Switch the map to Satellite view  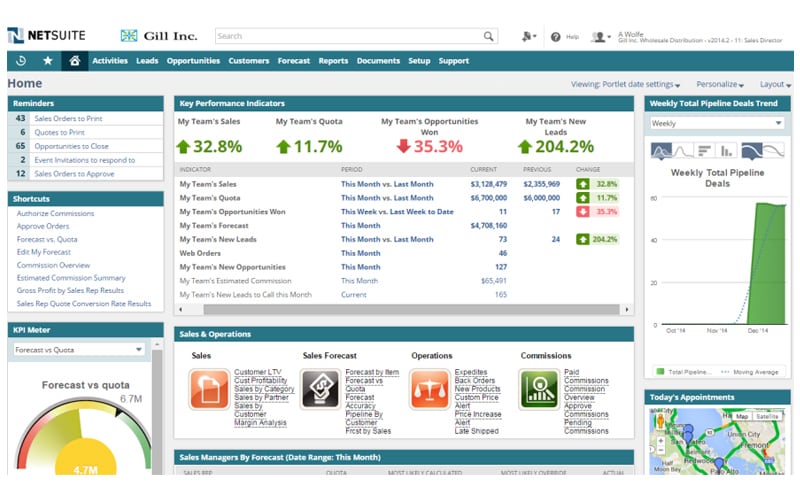tap(767, 416)
